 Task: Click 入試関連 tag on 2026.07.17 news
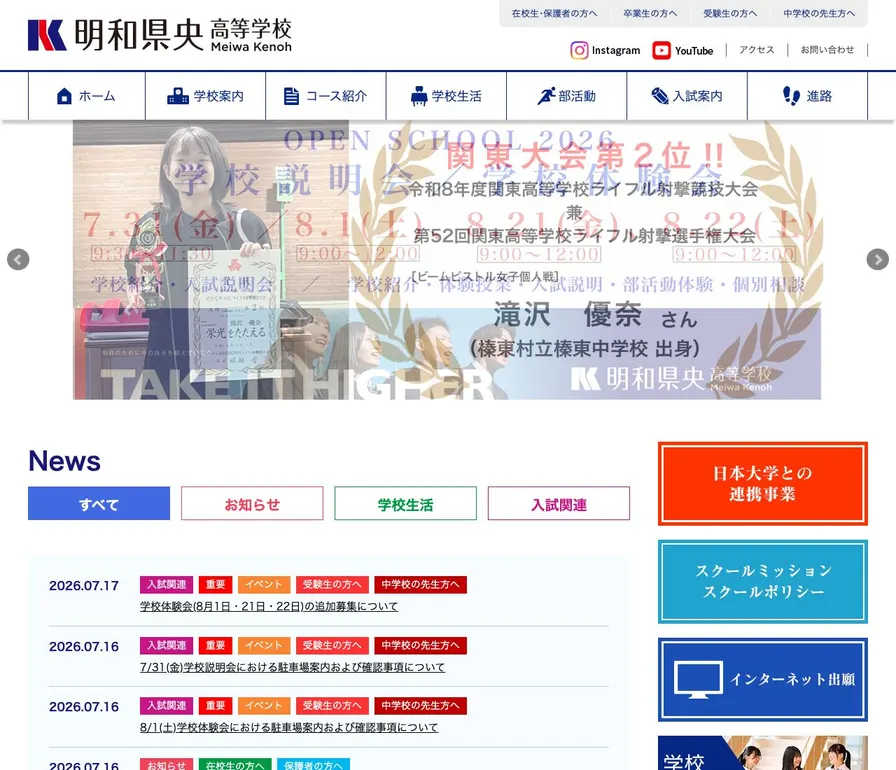click(166, 584)
